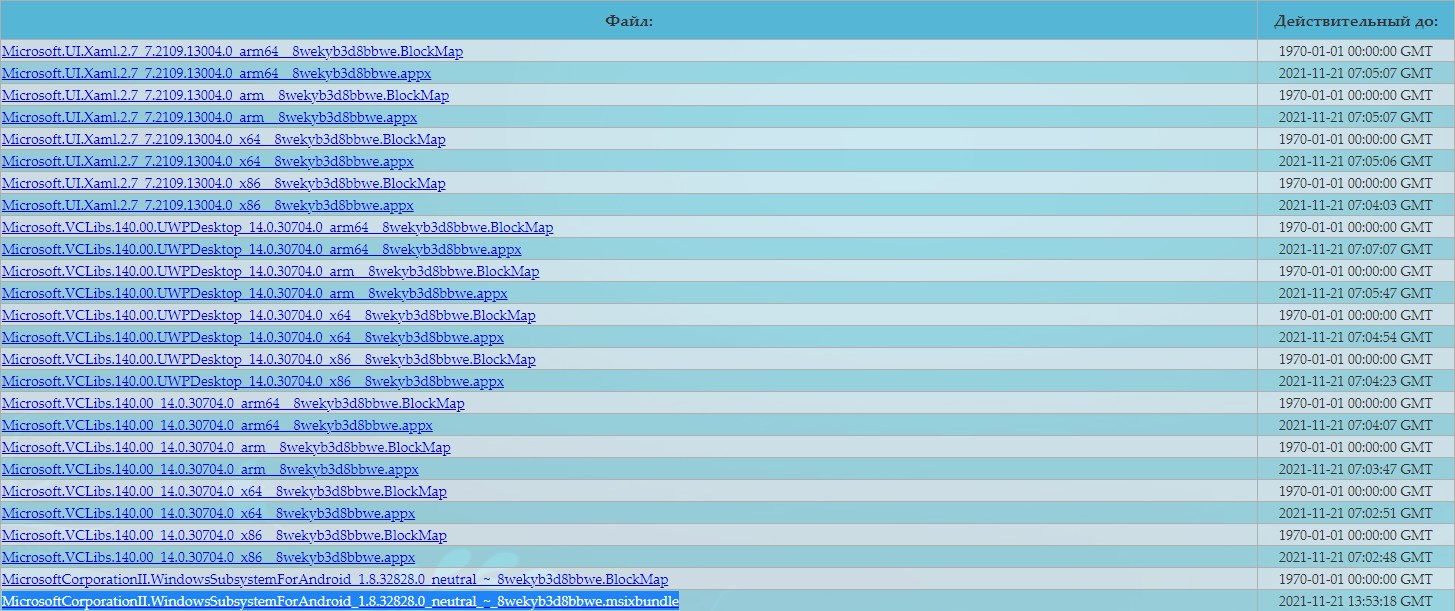Select date '2021-11-21 07:03:47 GMT'
This screenshot has width=1455, height=611.
(1356, 469)
